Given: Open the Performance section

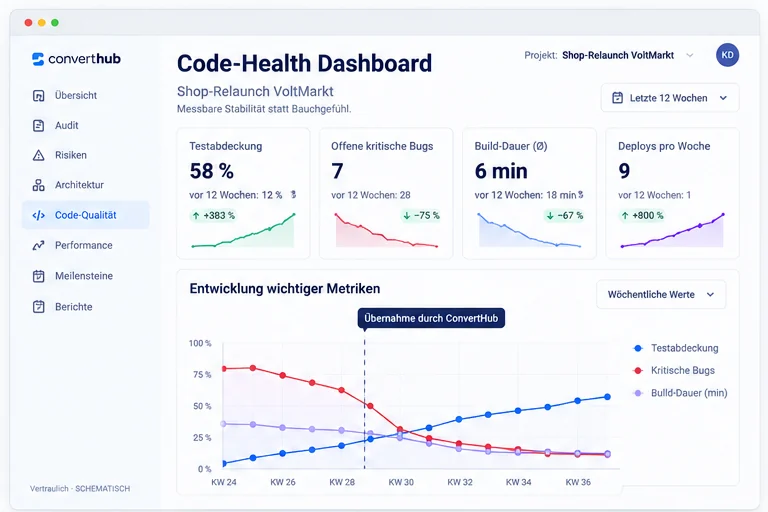Looking at the screenshot, I should click(x=86, y=245).
